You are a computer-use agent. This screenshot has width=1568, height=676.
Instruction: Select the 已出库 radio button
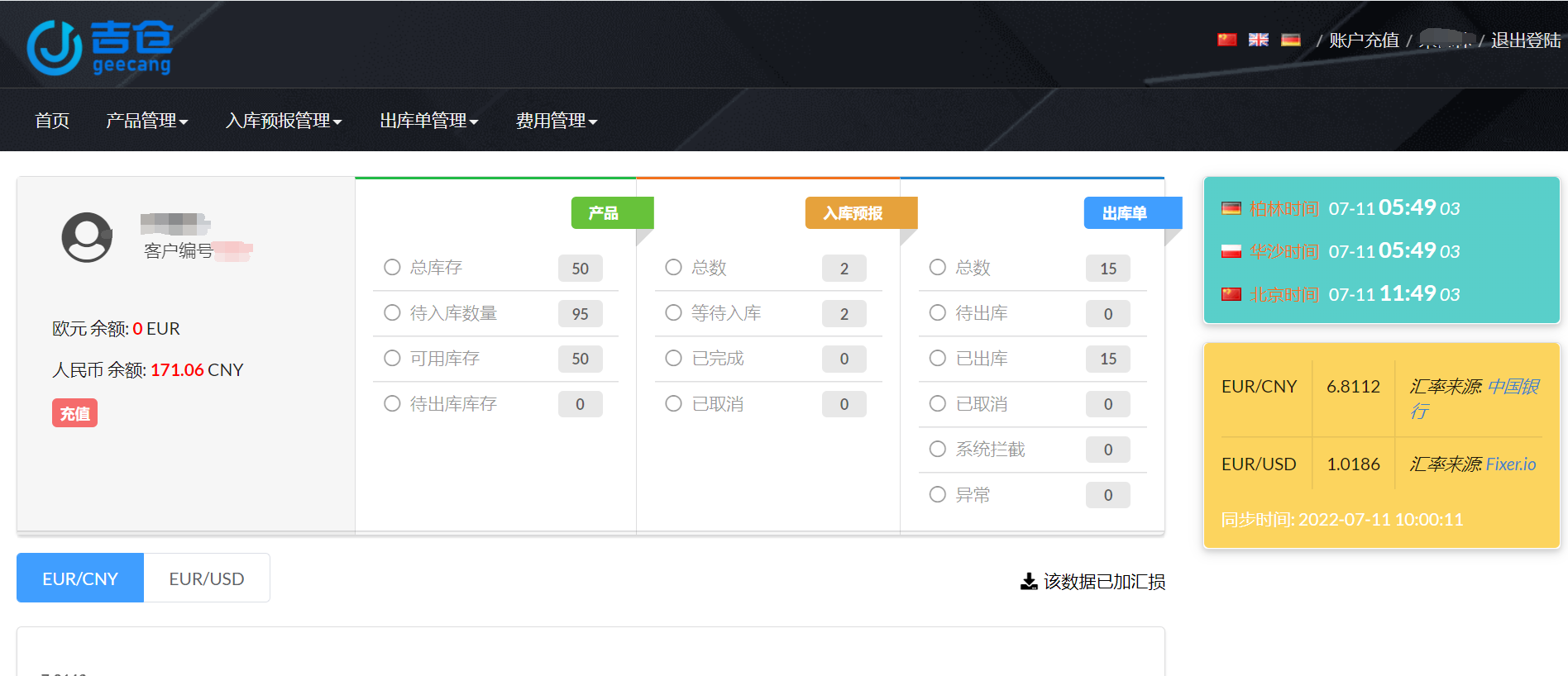[x=937, y=358]
